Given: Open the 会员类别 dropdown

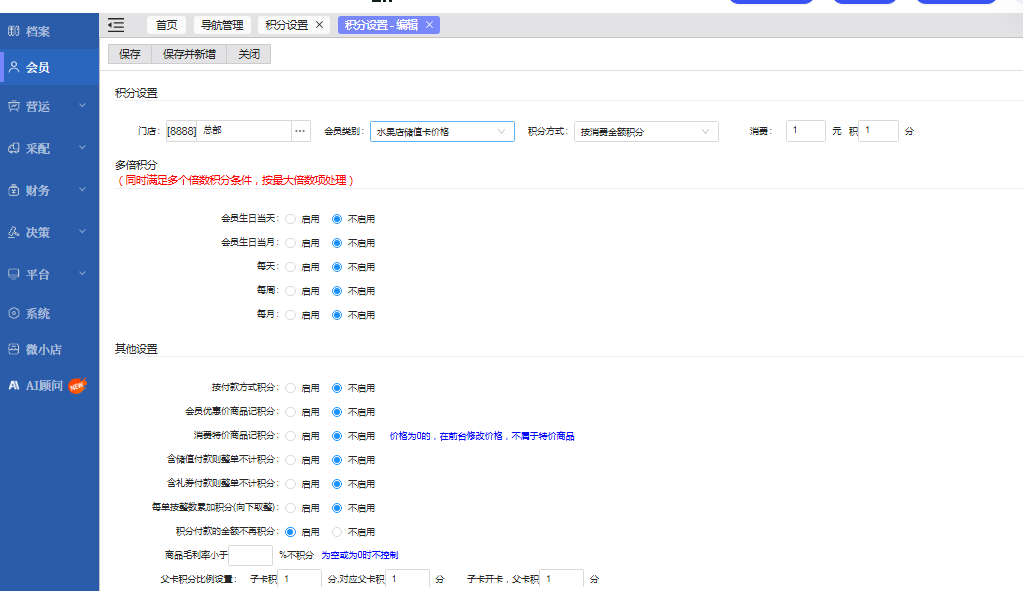Looking at the screenshot, I should click(442, 132).
